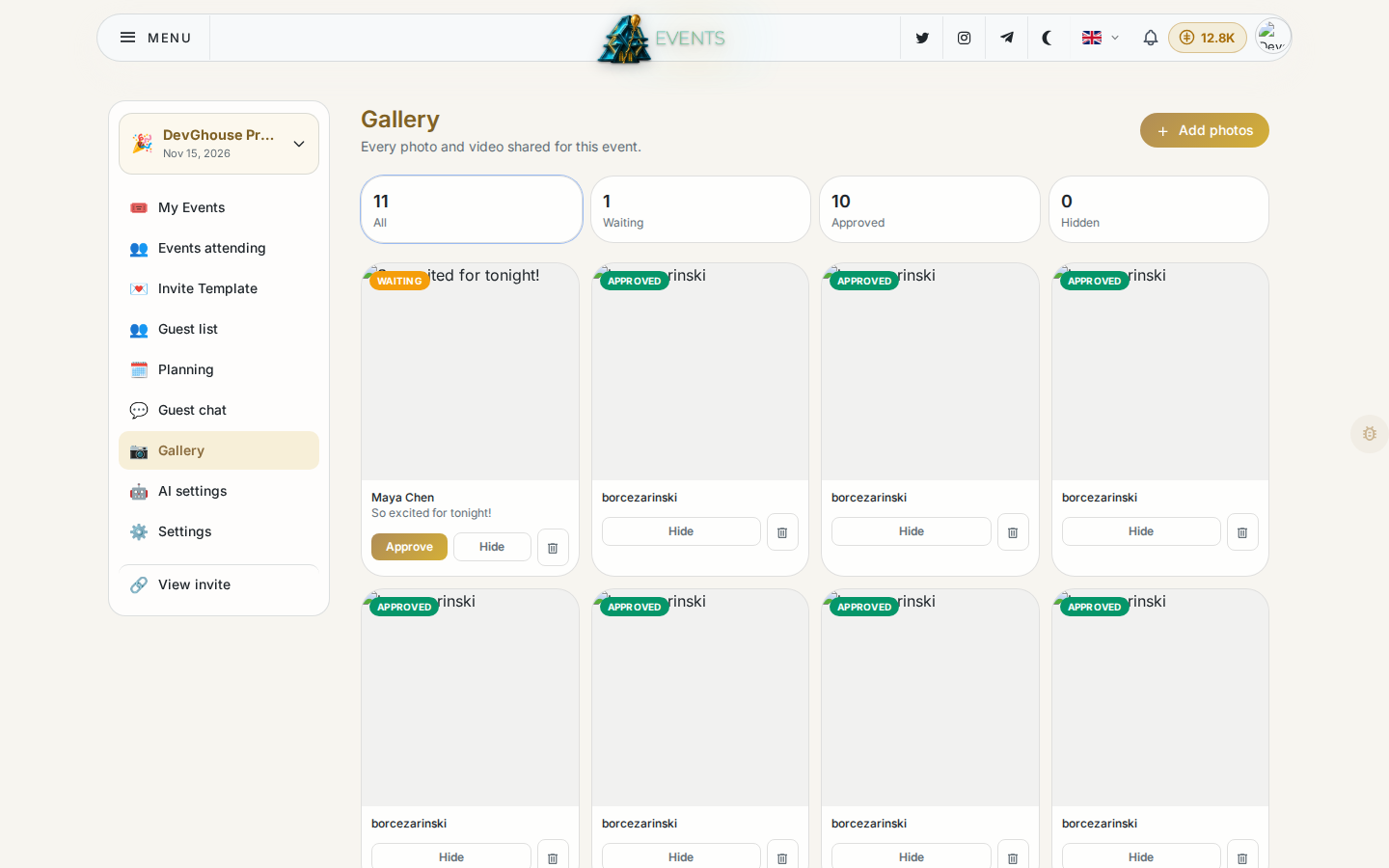Open the Instagram link in header

964,38
